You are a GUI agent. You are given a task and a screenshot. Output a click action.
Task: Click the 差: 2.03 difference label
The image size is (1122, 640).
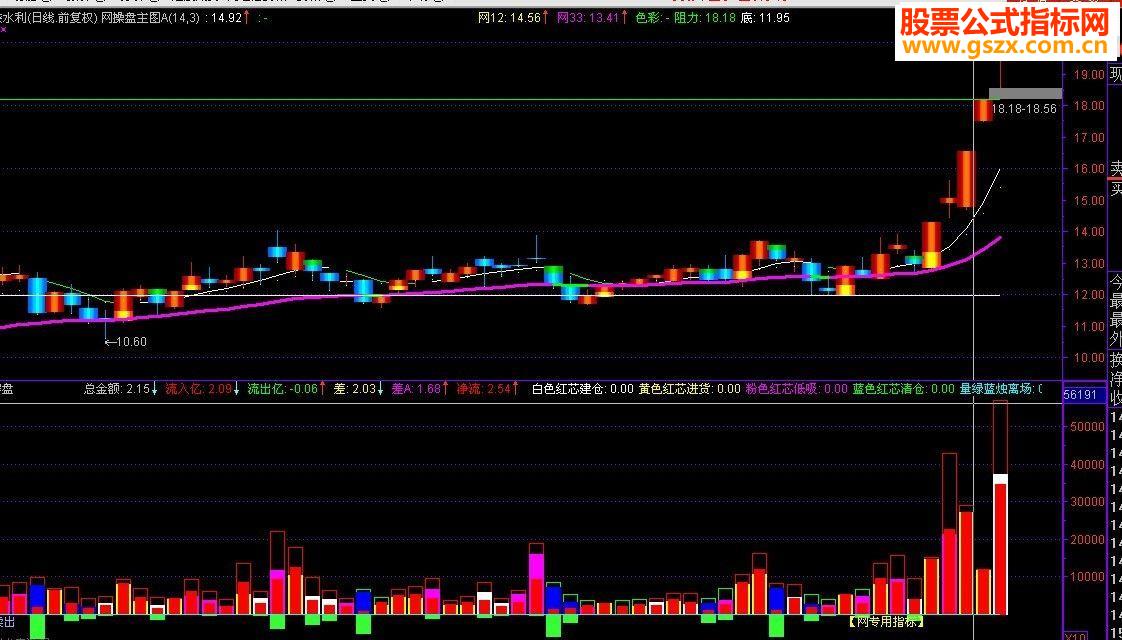pos(355,389)
